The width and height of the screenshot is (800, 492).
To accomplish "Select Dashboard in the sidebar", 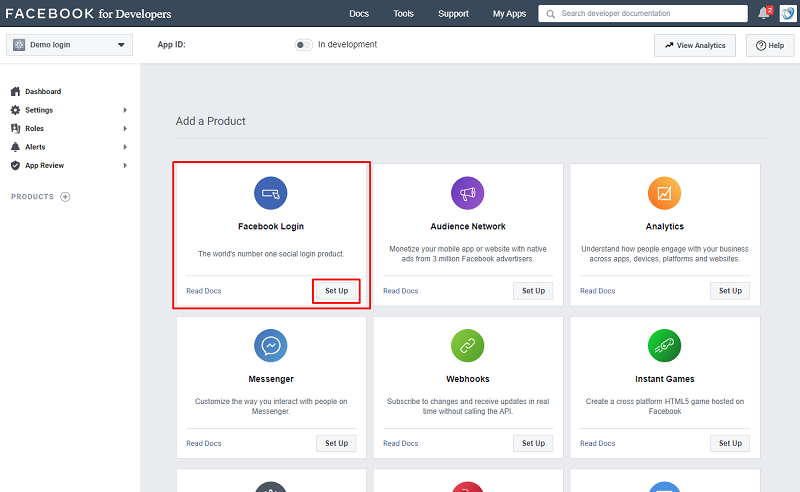I will click(43, 91).
